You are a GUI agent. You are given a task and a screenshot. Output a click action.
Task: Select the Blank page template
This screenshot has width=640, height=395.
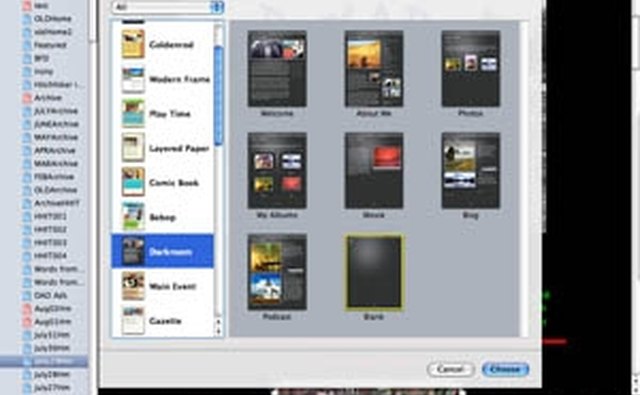click(374, 272)
